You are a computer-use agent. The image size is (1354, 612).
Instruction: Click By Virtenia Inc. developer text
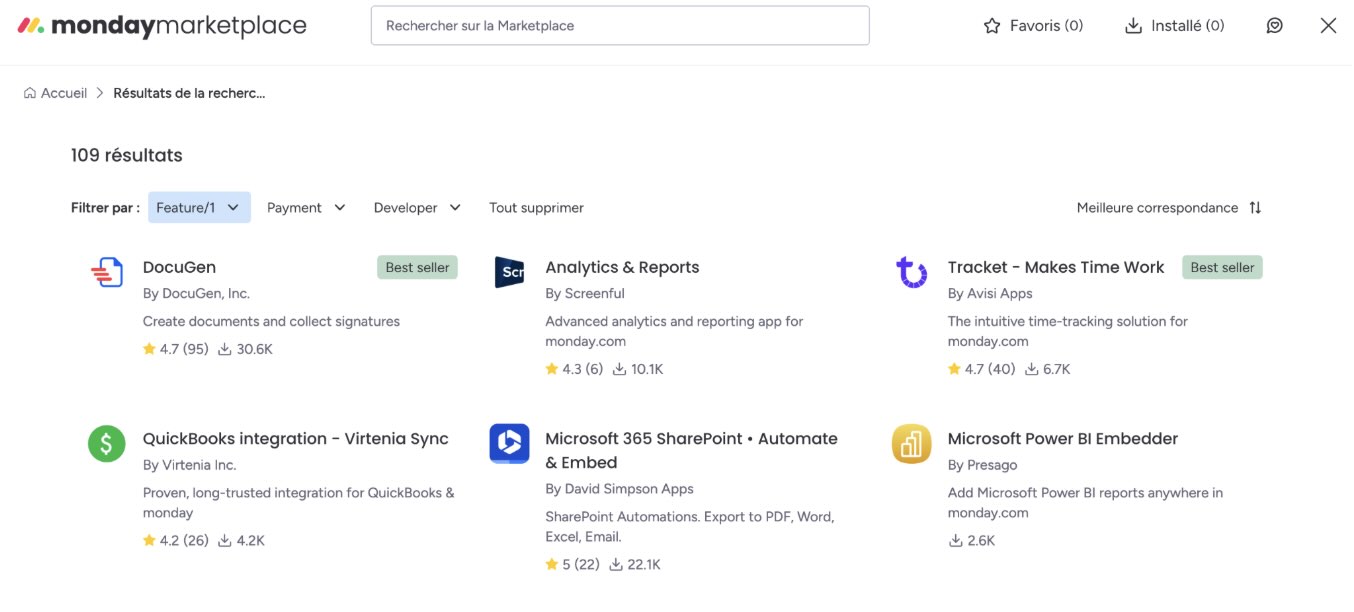pos(191,465)
